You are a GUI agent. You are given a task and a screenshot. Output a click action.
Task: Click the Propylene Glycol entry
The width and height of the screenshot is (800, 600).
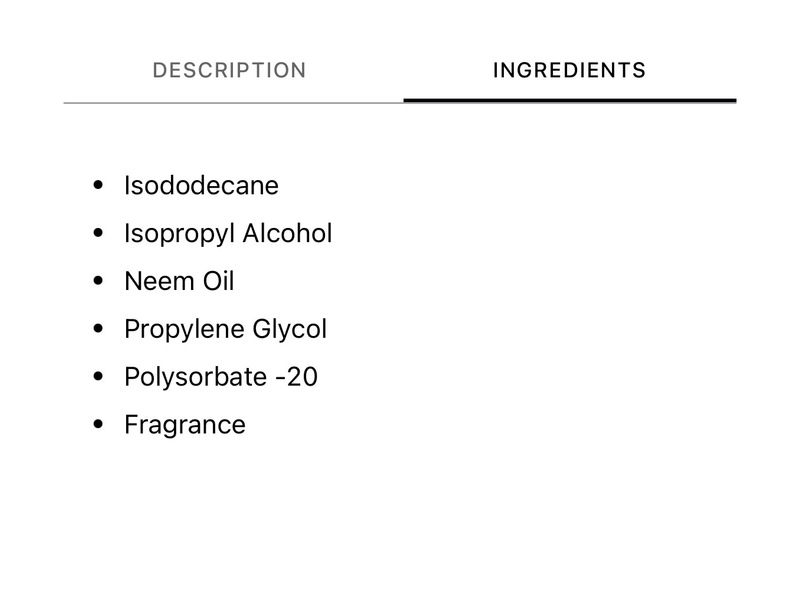click(x=225, y=329)
